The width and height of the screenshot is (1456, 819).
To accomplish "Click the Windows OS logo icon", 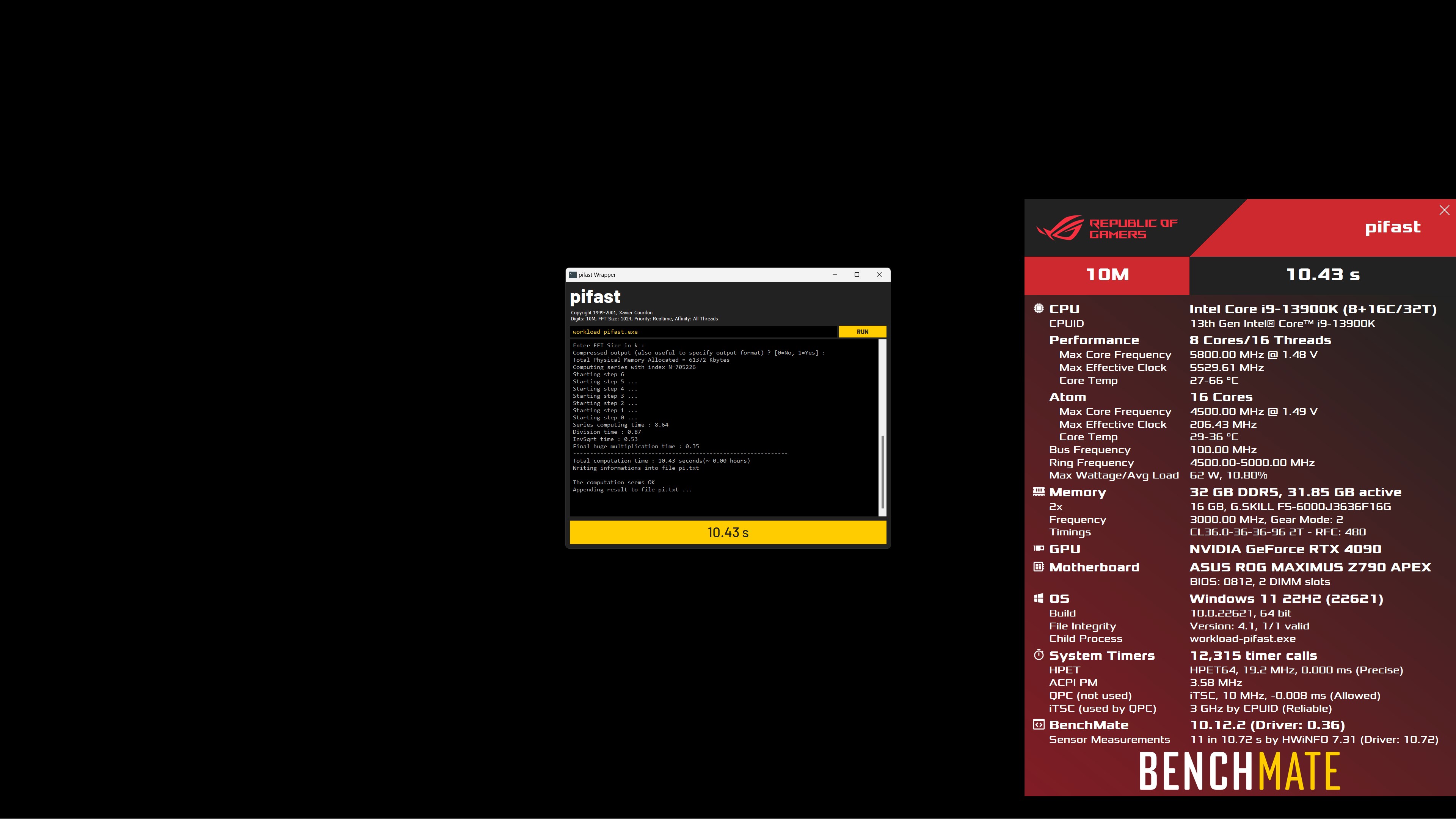I will pyautogui.click(x=1038, y=598).
